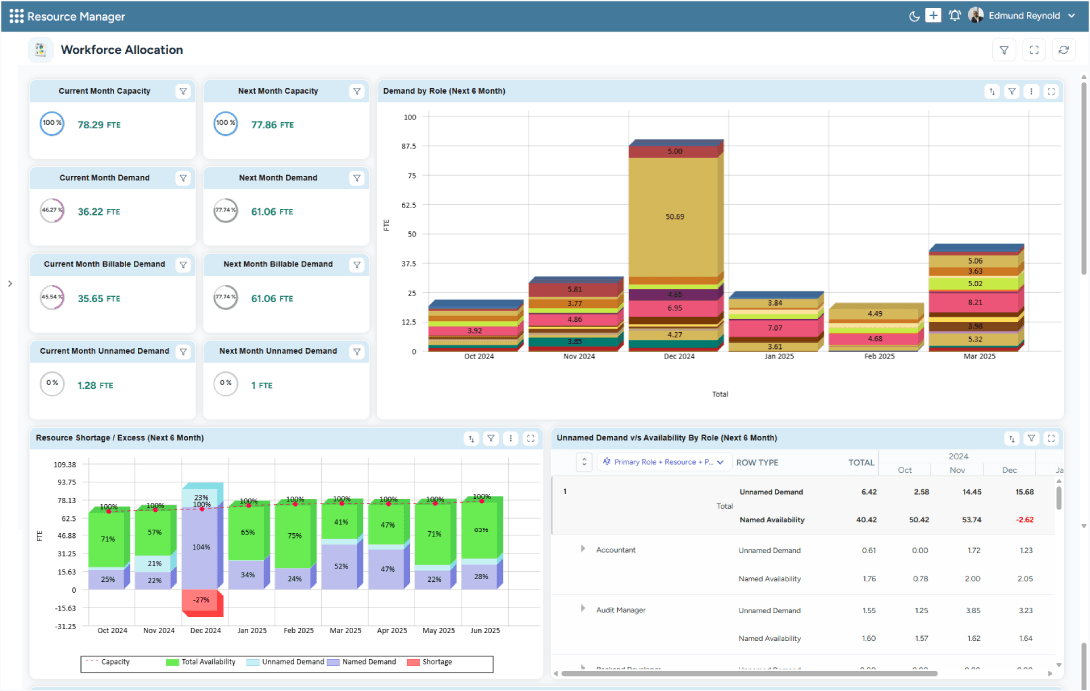Expand Unnamed Demand v/s Availability fullscreen
Image resolution: width=1090 pixels, height=691 pixels.
(1051, 438)
